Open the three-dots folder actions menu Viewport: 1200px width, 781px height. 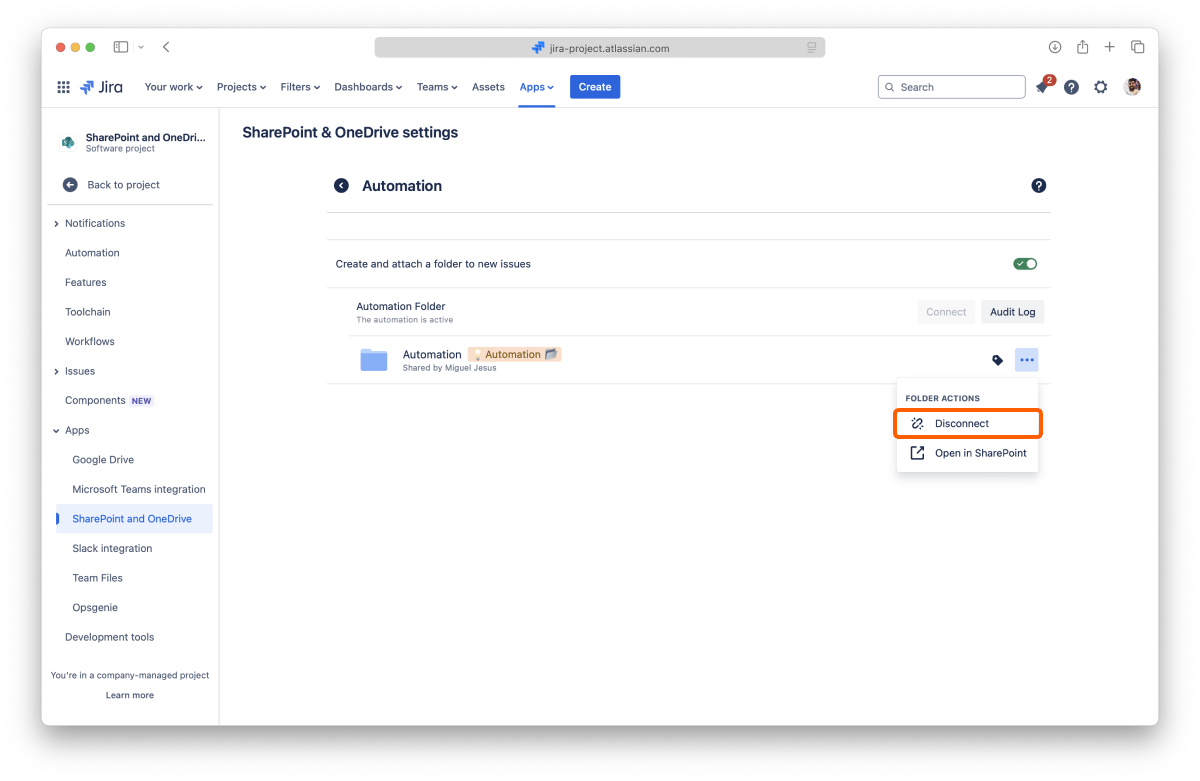[x=1027, y=360]
